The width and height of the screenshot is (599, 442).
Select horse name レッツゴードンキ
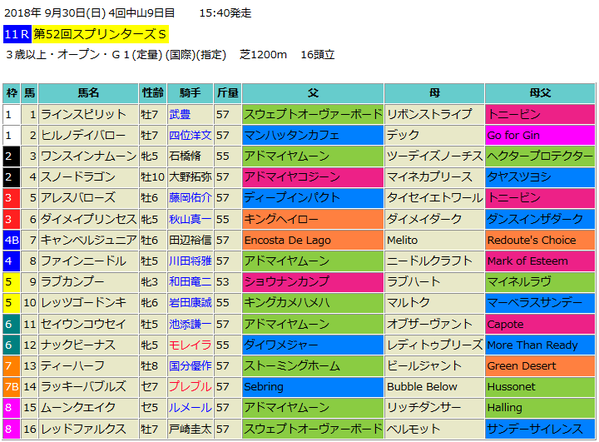point(83,303)
